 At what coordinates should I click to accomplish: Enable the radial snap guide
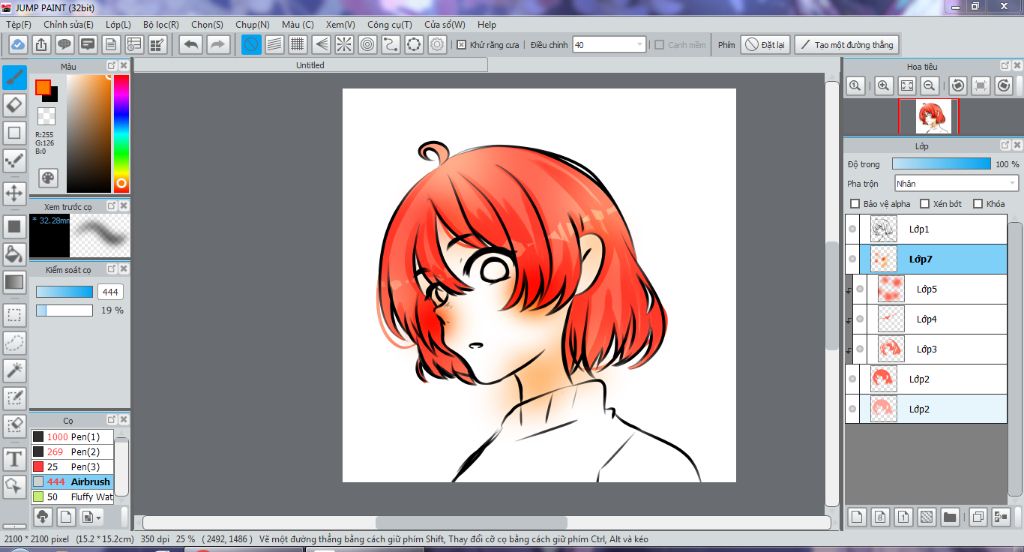[344, 44]
